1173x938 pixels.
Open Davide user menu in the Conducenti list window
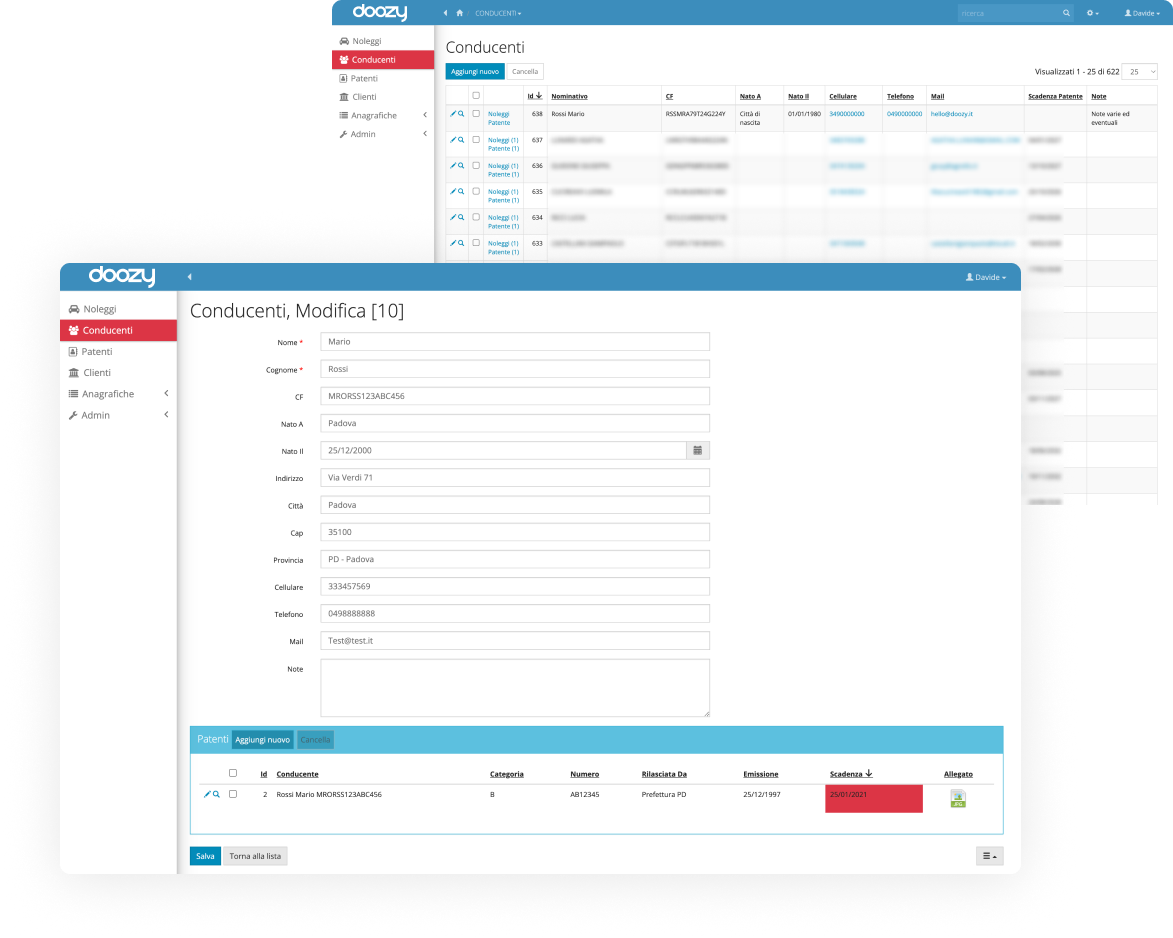point(1142,13)
